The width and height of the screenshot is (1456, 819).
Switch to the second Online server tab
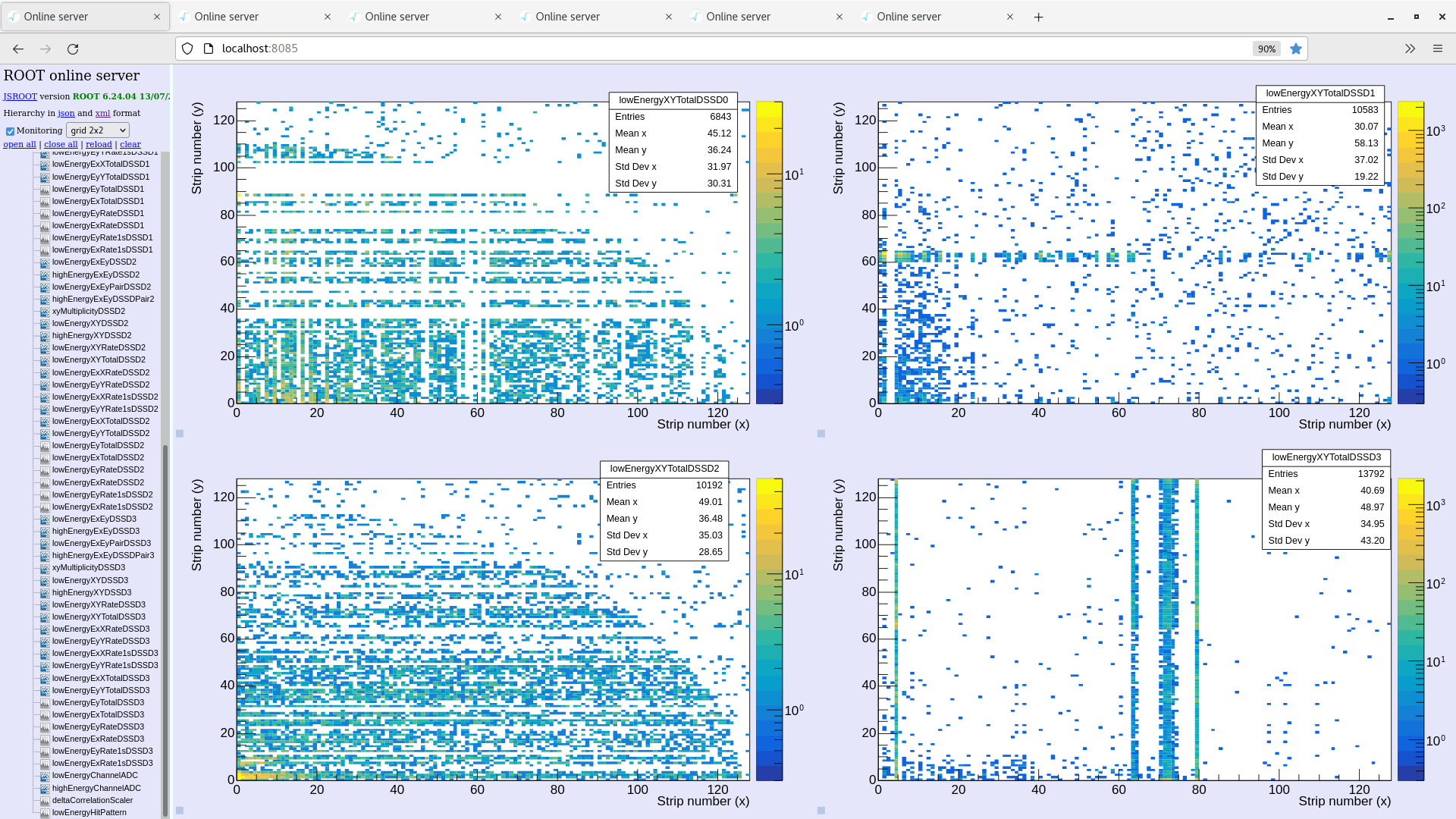click(x=226, y=17)
